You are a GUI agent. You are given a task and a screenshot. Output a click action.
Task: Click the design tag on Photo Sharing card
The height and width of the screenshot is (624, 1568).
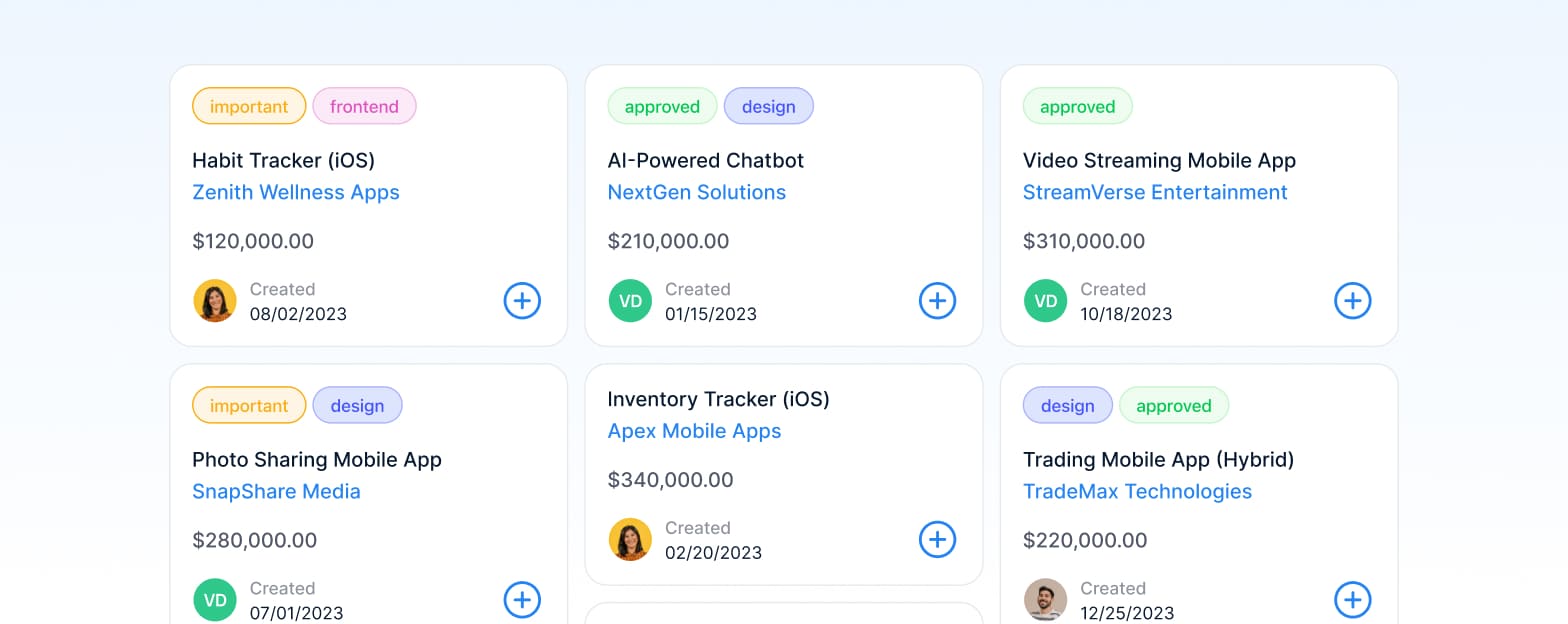point(357,405)
